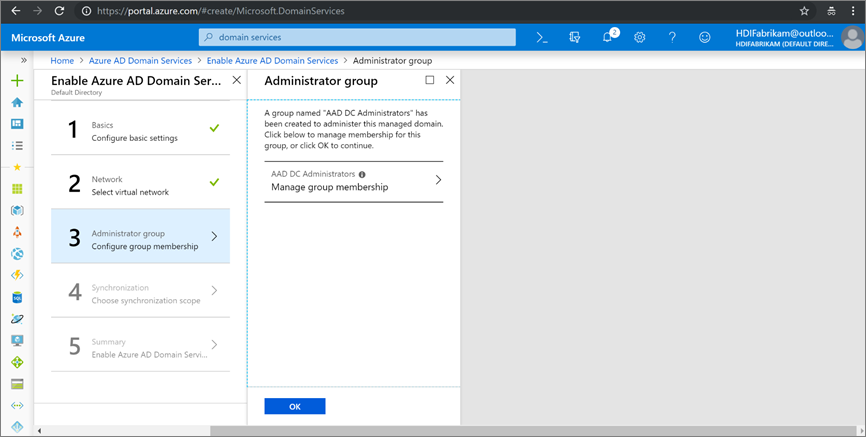The width and height of the screenshot is (866, 437).
Task: Open step 5 Summary
Action: click(x=140, y=345)
